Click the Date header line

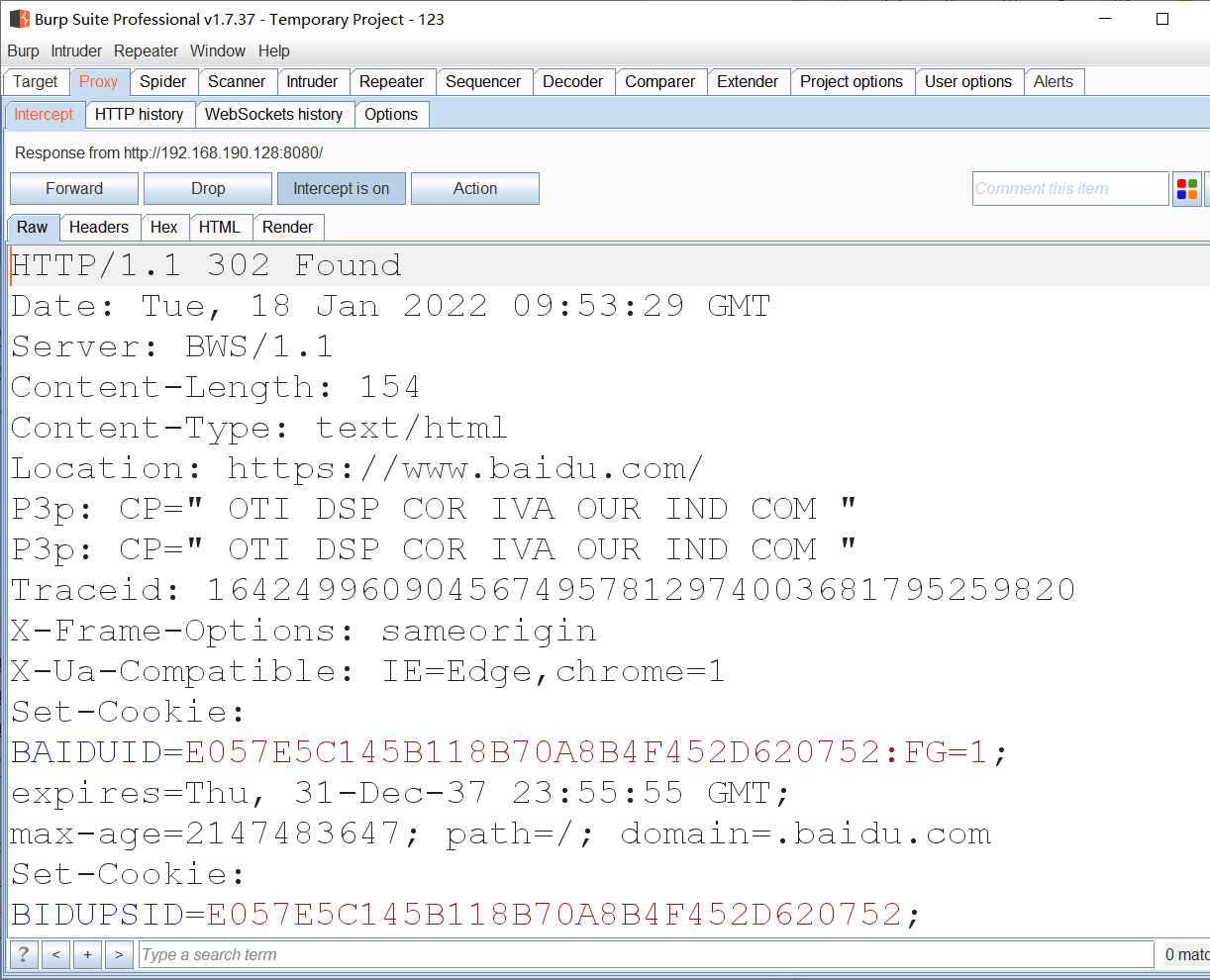pyautogui.click(x=390, y=306)
